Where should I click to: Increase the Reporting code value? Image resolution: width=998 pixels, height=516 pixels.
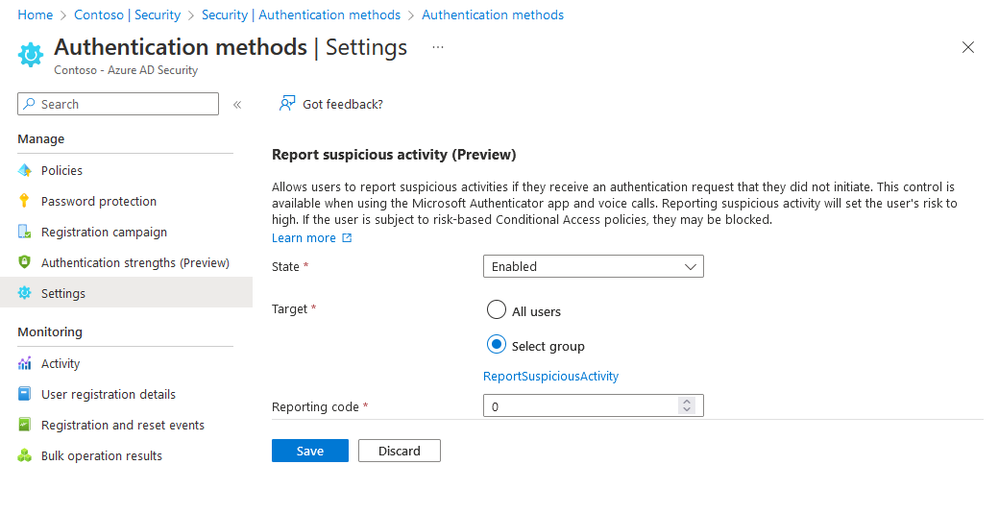coord(686,402)
